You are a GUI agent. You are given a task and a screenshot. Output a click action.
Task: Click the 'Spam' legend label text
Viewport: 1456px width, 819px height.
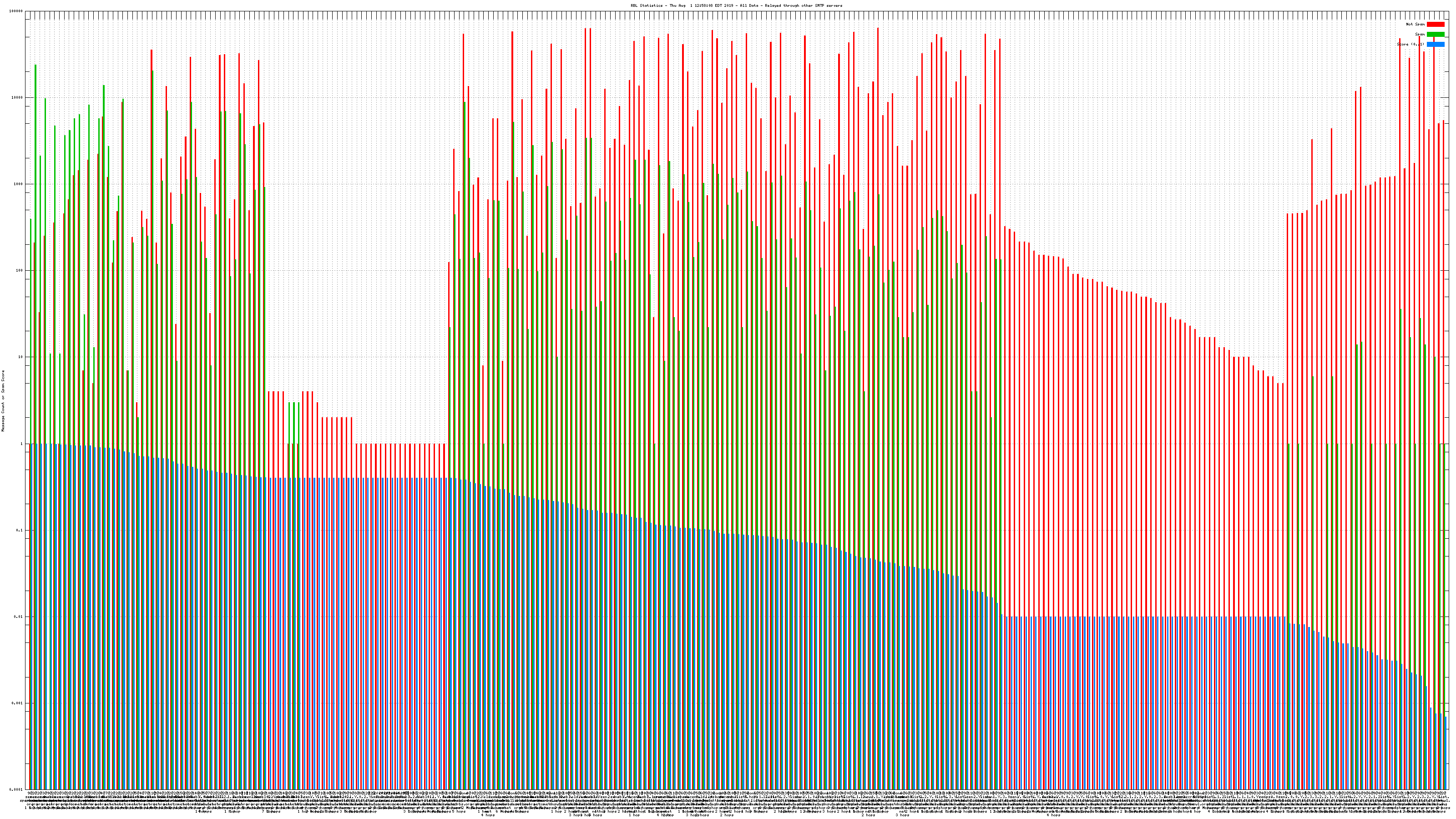[1420, 35]
